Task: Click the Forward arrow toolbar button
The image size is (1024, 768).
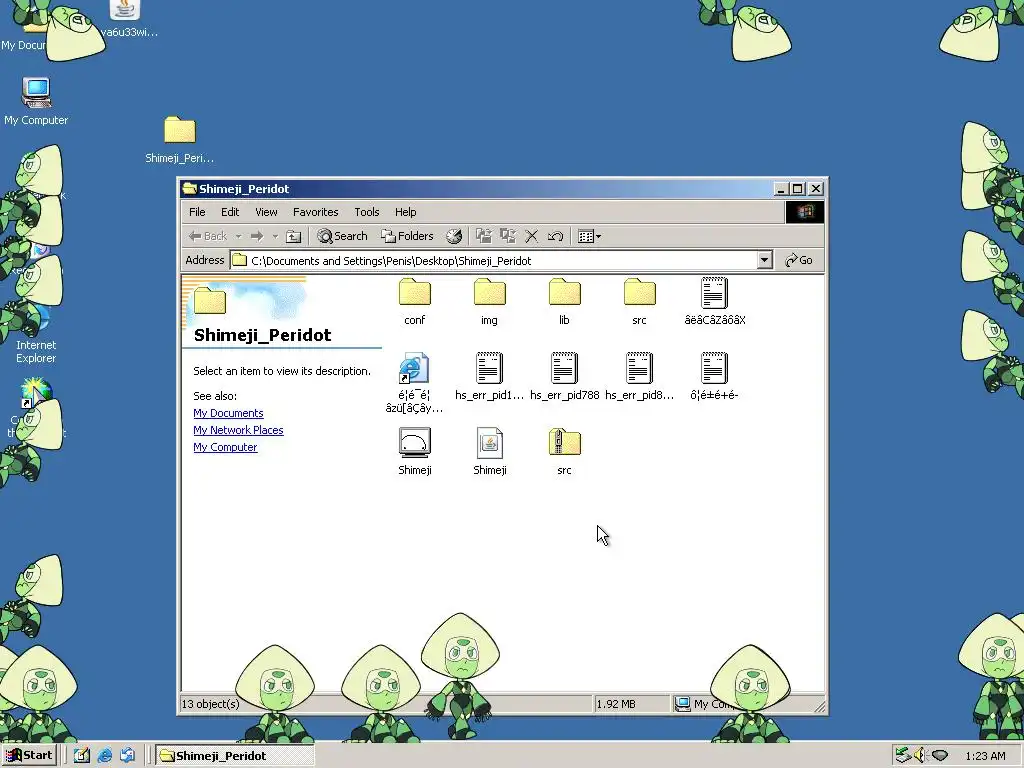Action: click(x=257, y=236)
